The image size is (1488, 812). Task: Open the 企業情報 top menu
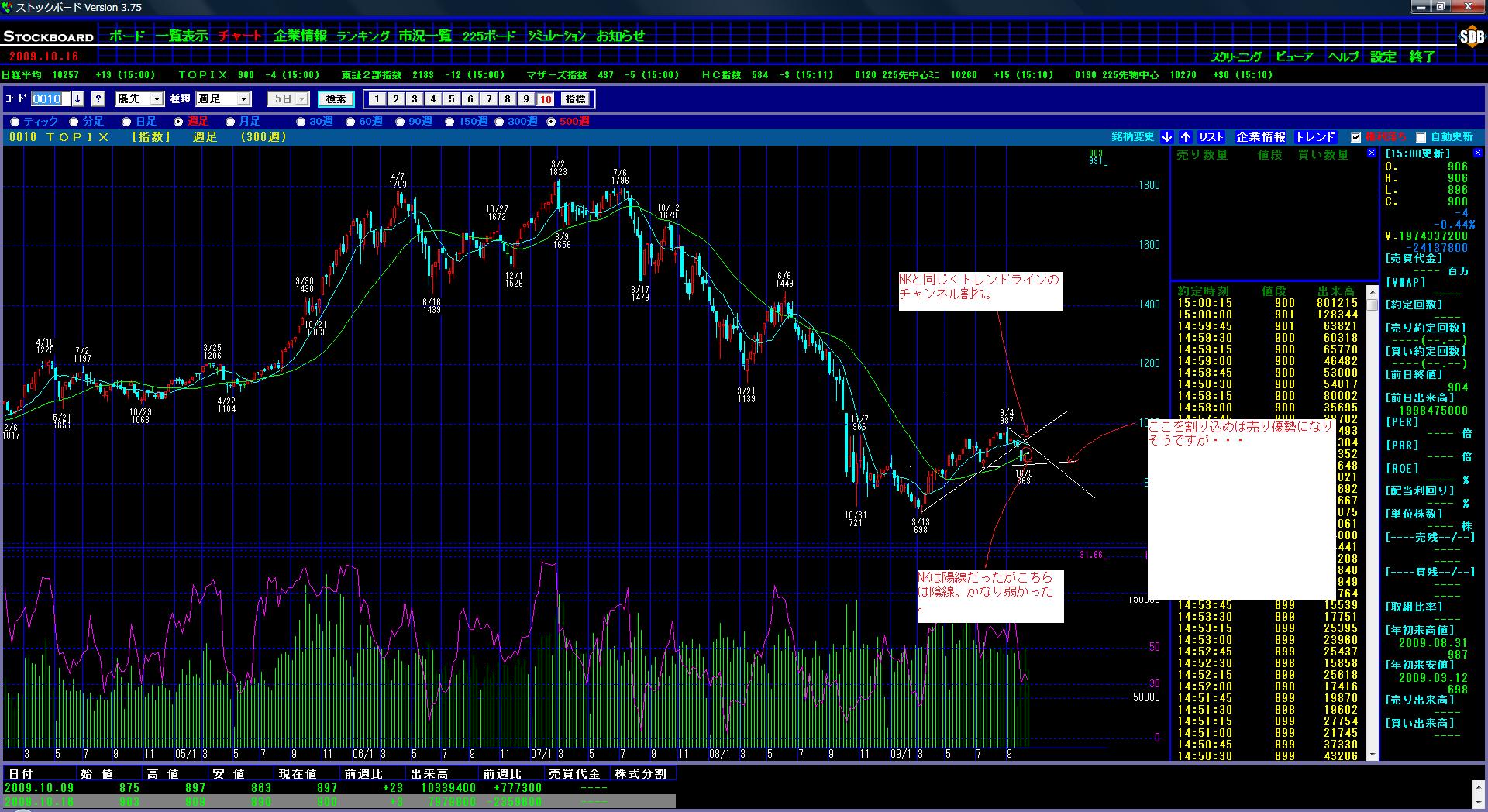300,36
